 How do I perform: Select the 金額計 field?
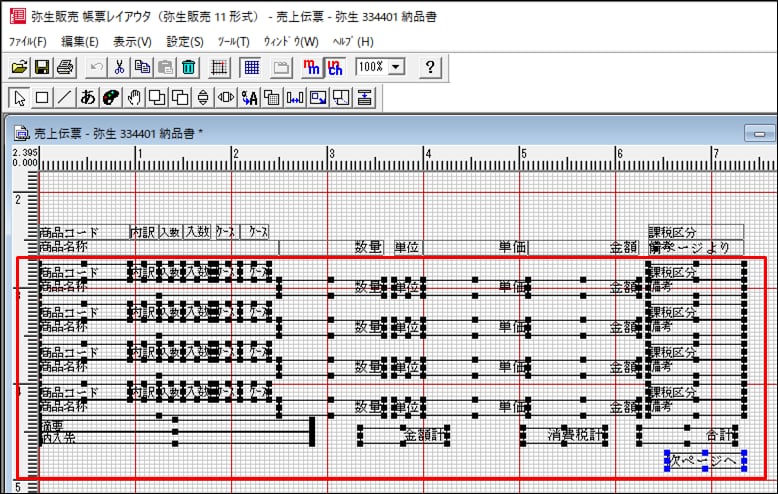[x=403, y=435]
